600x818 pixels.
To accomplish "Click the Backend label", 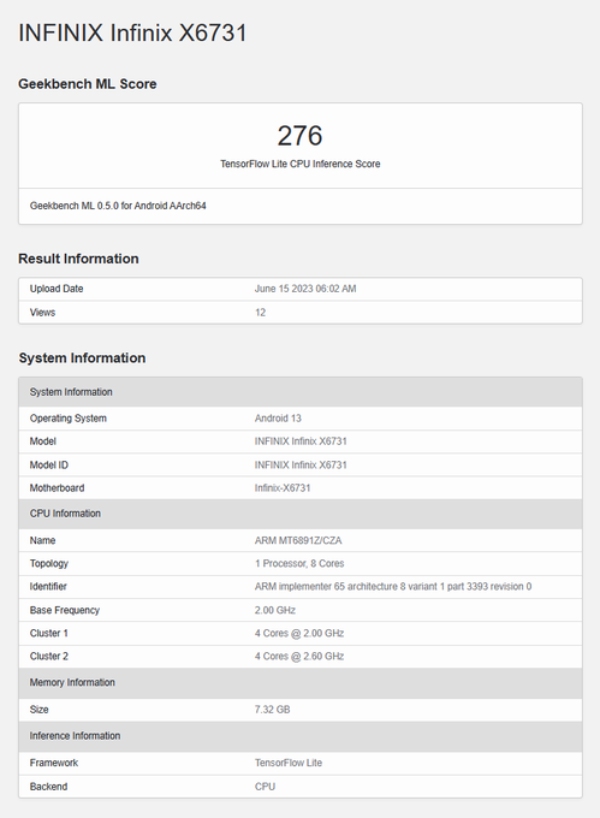I will pyautogui.click(x=49, y=787).
